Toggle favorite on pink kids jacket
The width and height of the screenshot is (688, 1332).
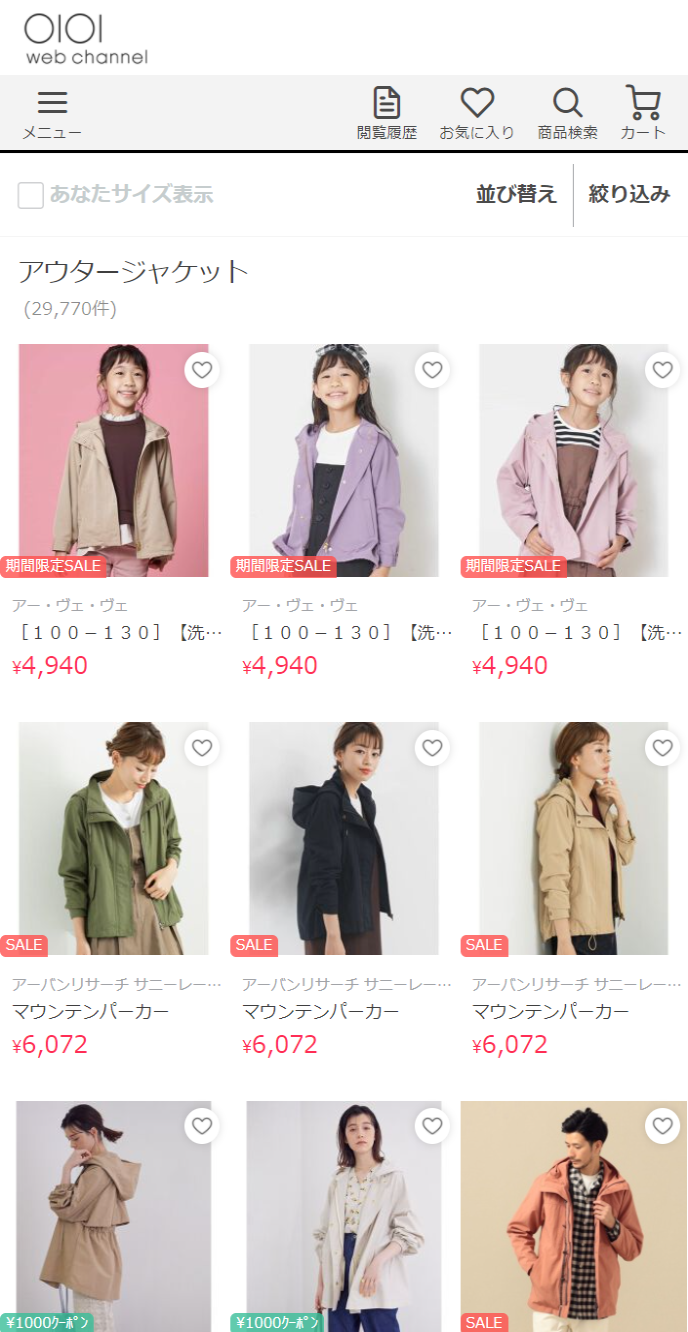click(662, 370)
